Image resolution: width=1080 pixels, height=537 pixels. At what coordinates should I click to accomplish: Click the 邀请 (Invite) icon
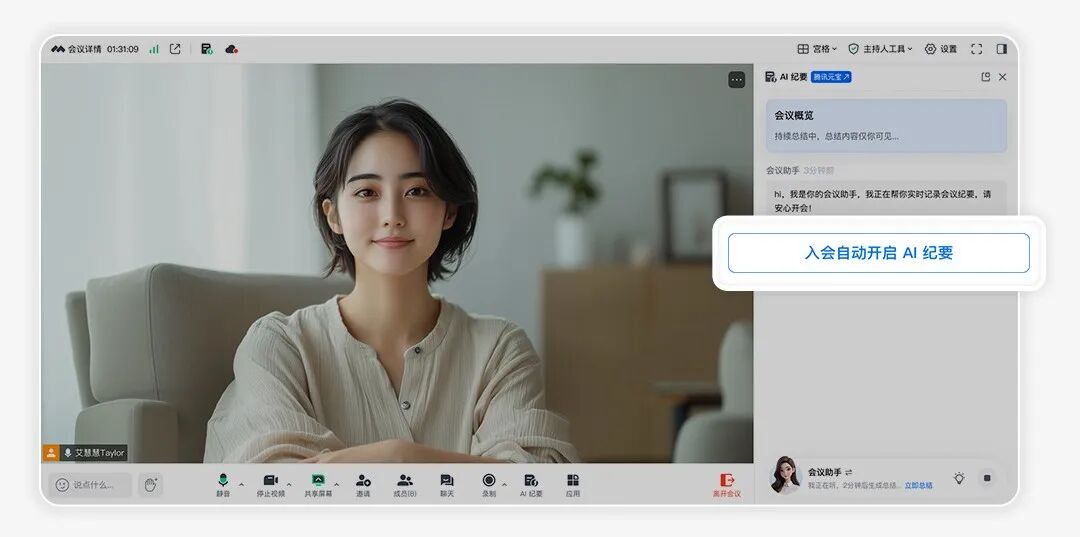[x=363, y=484]
